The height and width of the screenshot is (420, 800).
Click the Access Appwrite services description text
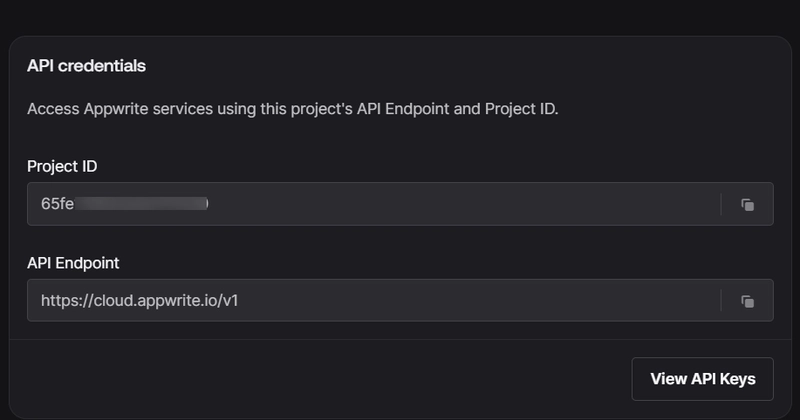(293, 109)
